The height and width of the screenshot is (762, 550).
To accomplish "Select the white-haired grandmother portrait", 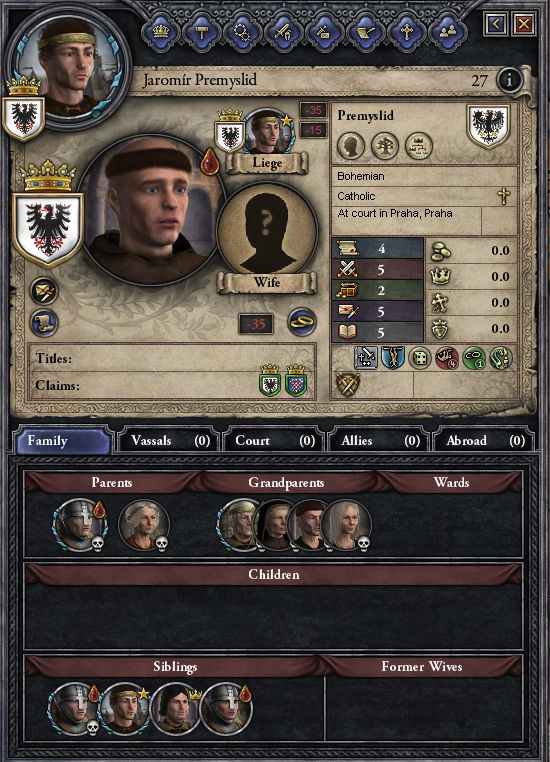I will tap(346, 525).
